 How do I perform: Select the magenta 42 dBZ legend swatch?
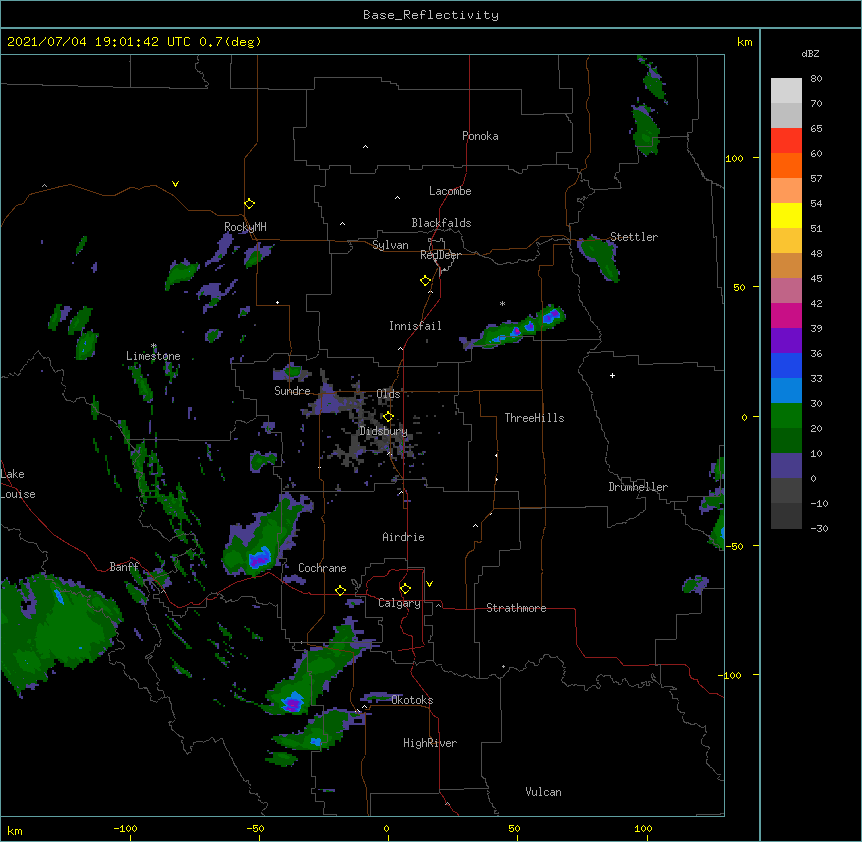pyautogui.click(x=786, y=315)
